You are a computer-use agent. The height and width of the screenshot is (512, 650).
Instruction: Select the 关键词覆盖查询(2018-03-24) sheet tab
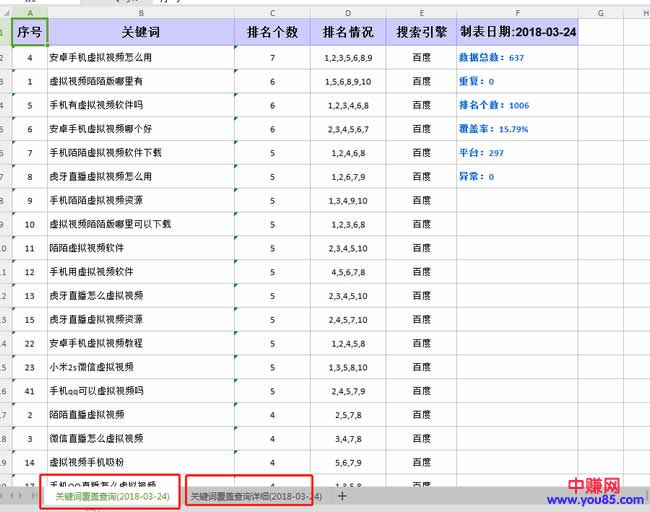112,496
